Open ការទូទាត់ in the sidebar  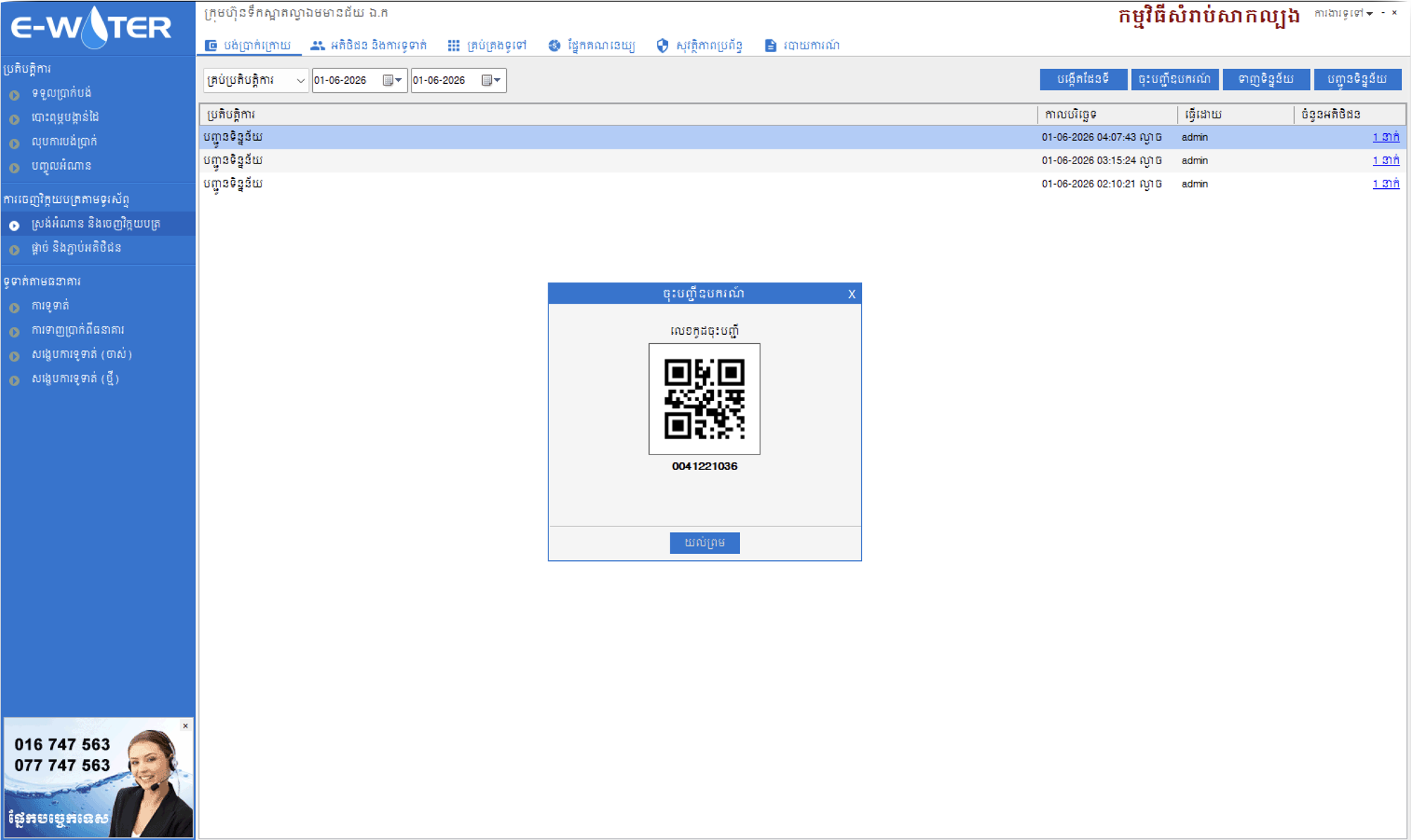coord(50,306)
